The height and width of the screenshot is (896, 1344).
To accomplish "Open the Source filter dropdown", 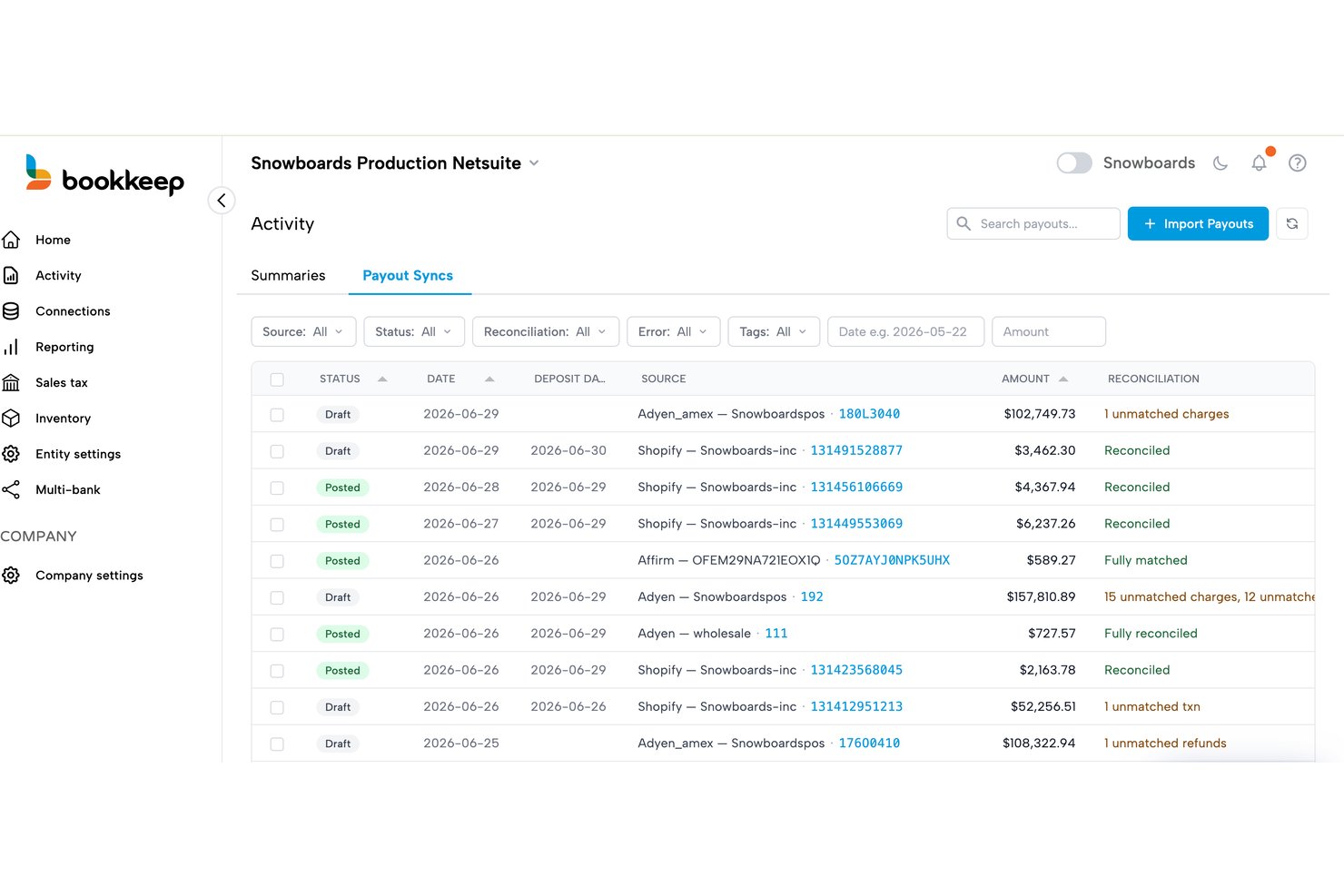I will coord(303,332).
